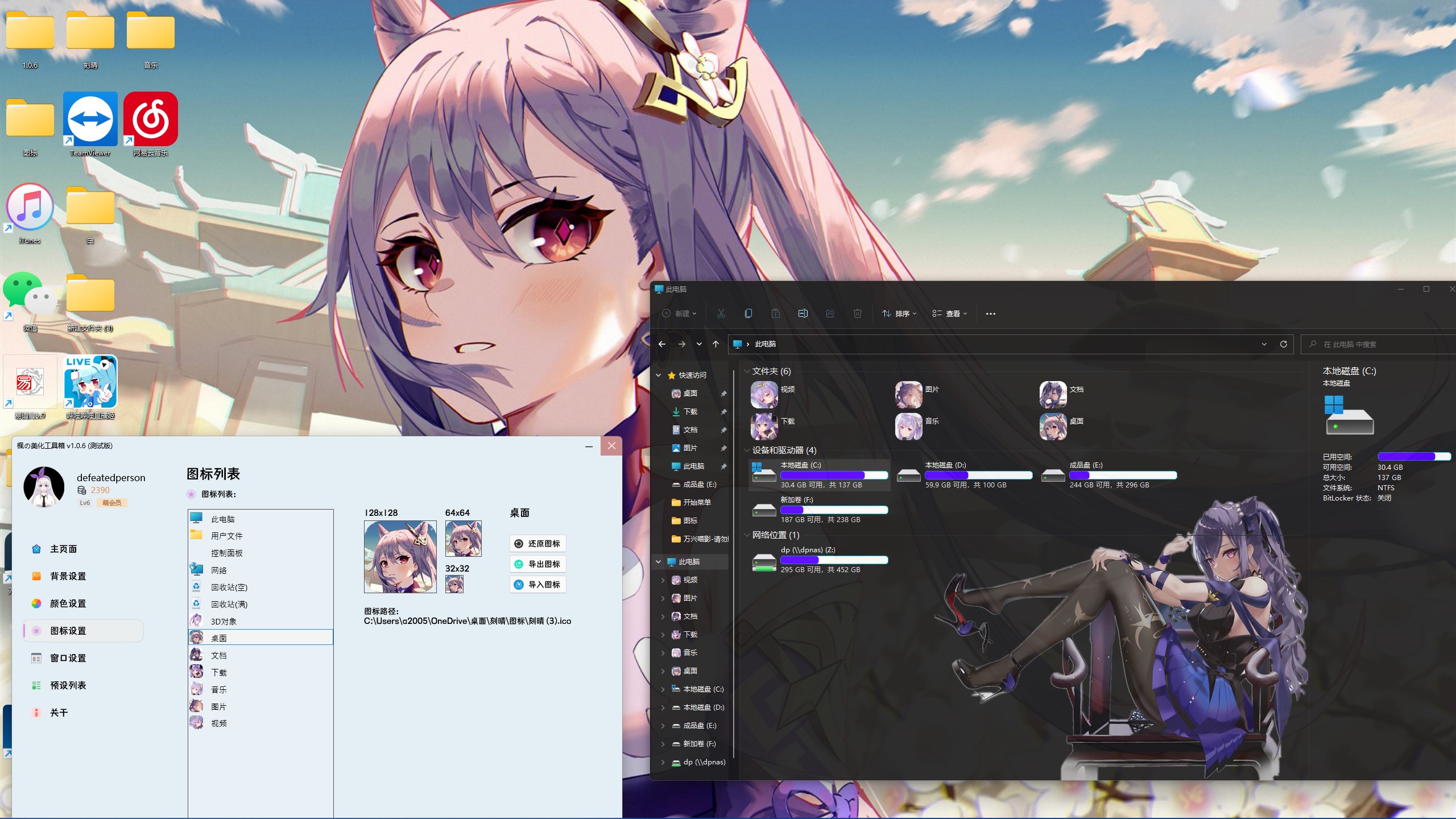Expand 本地磁盘 (C:) in navigation tree
This screenshot has height=819, width=1456.
(663, 689)
